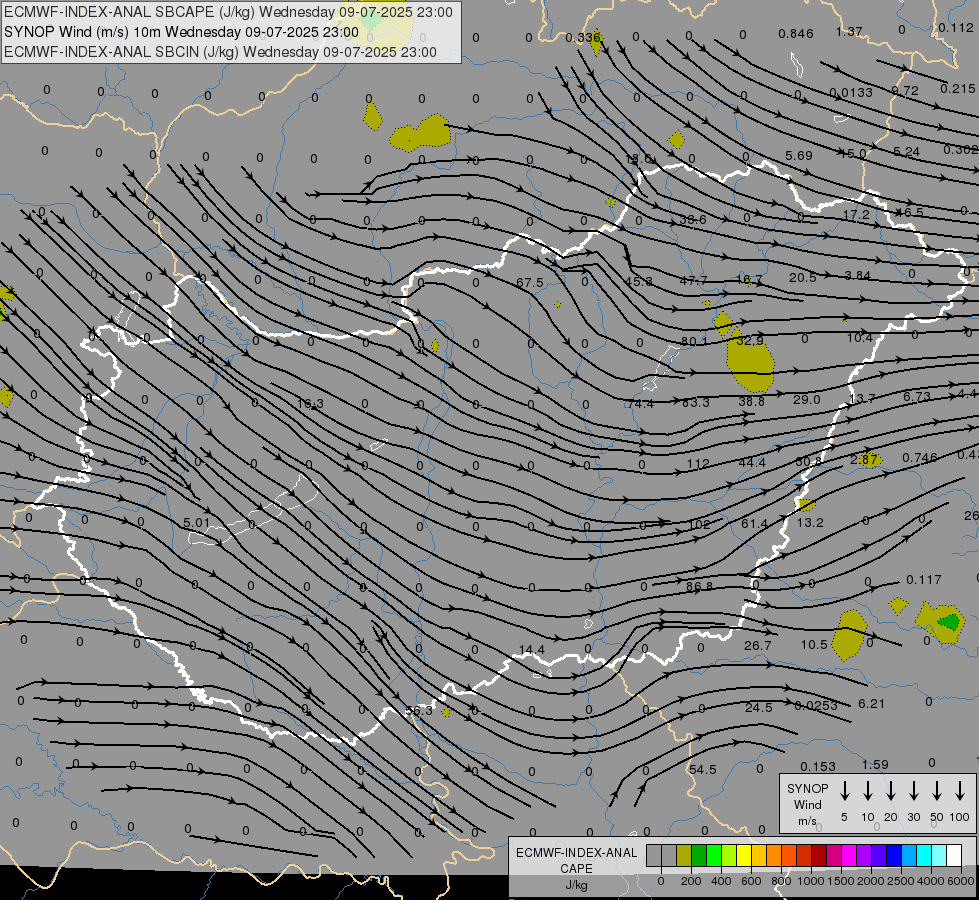Pick the dark red swatch right of 1000

click(x=819, y=855)
